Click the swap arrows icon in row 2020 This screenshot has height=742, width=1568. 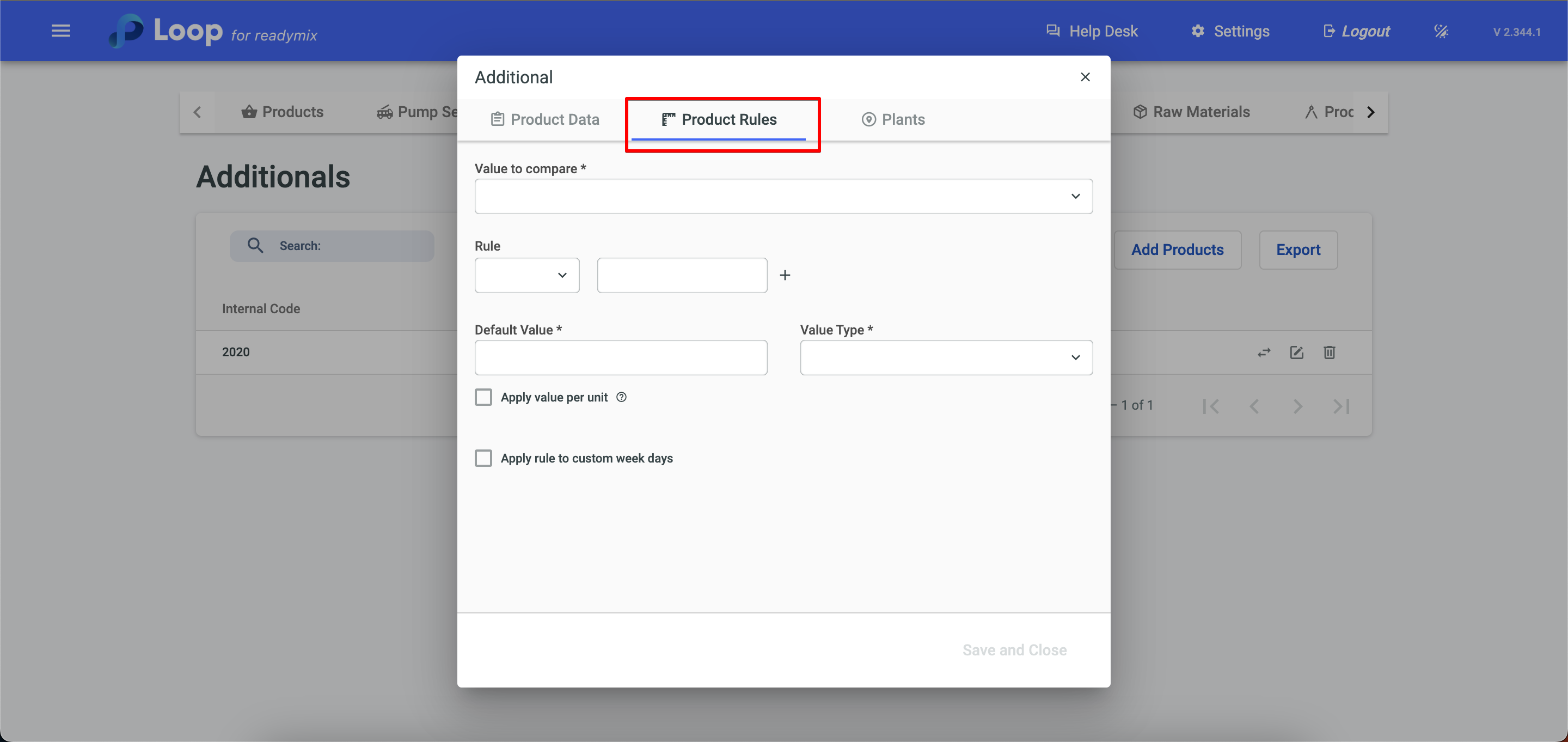[1264, 352]
